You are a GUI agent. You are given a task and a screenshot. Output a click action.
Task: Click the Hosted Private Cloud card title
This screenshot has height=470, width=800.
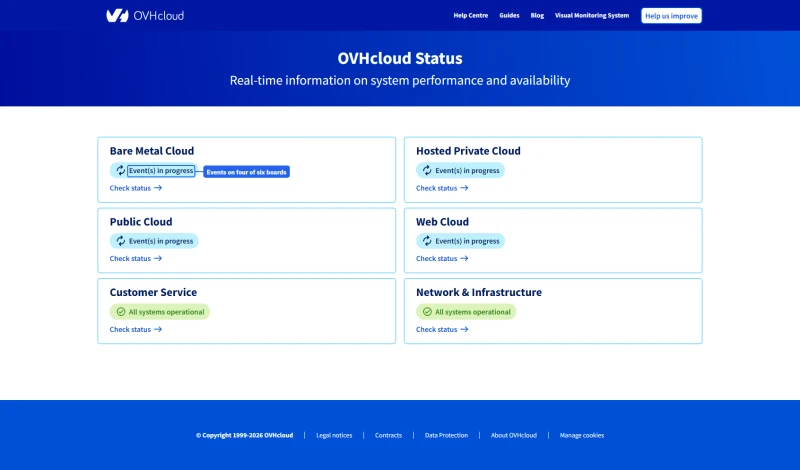(x=468, y=151)
